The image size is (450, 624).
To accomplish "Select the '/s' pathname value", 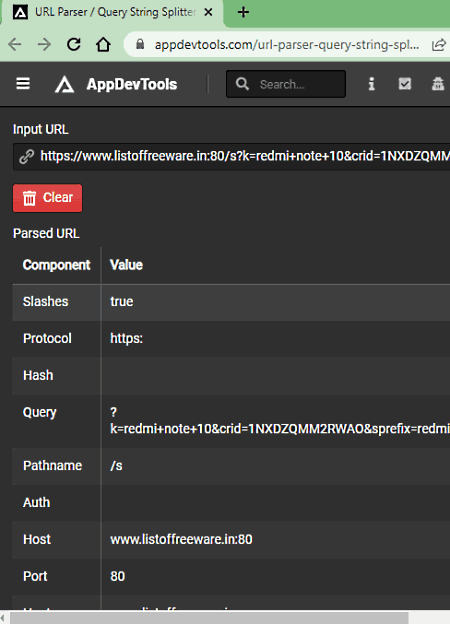I will [x=116, y=466].
